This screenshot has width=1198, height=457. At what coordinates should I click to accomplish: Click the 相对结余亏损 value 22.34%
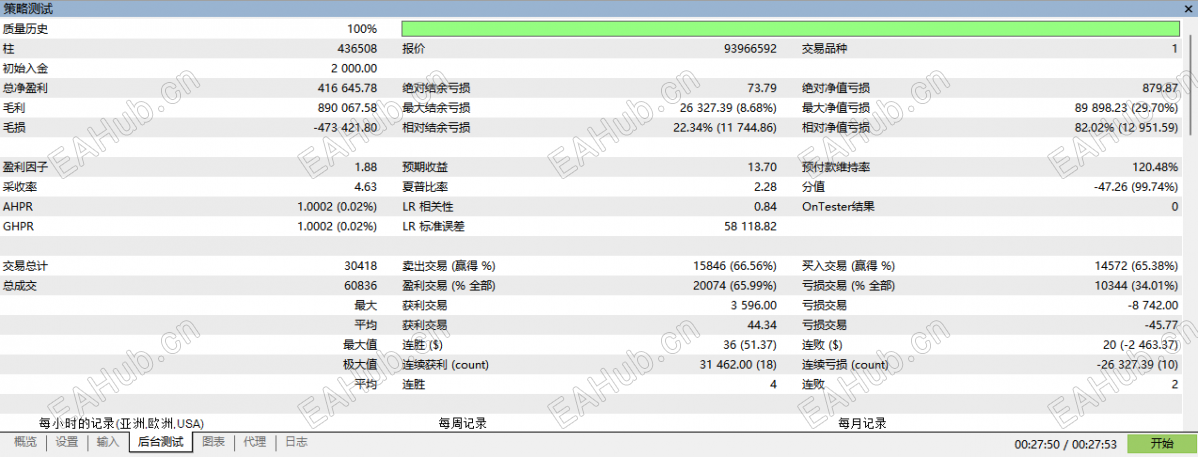[726, 128]
